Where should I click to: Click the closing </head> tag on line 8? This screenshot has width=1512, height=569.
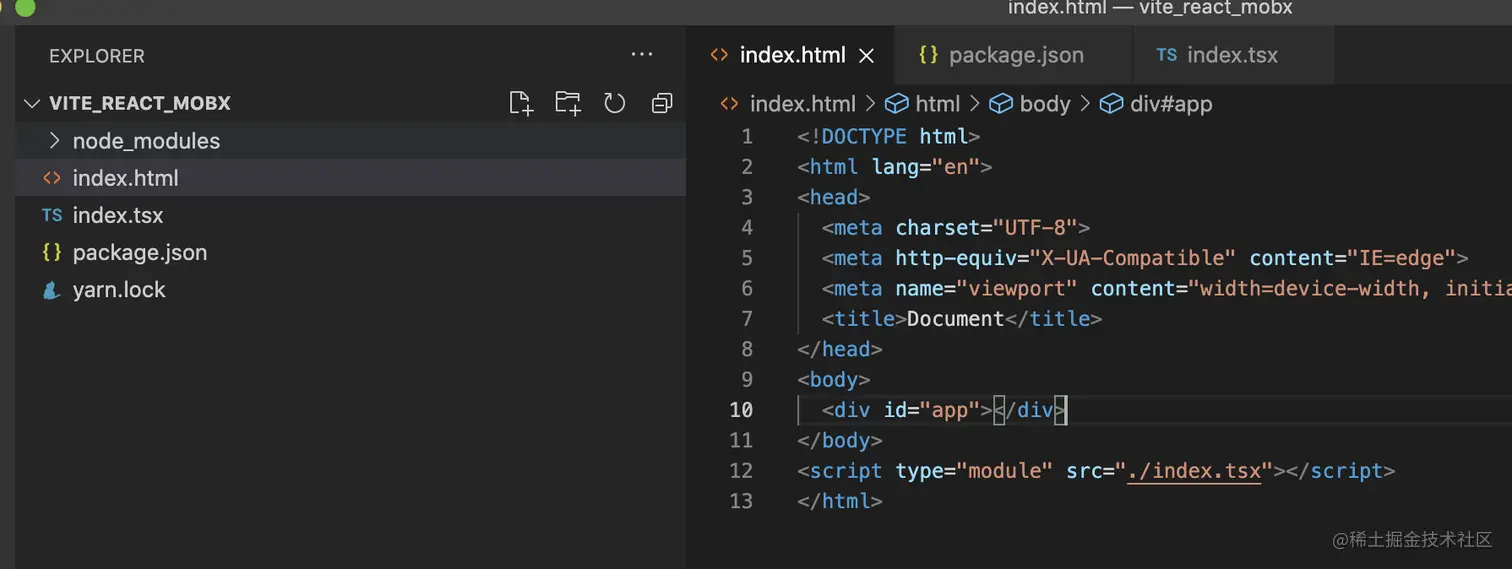(840, 349)
